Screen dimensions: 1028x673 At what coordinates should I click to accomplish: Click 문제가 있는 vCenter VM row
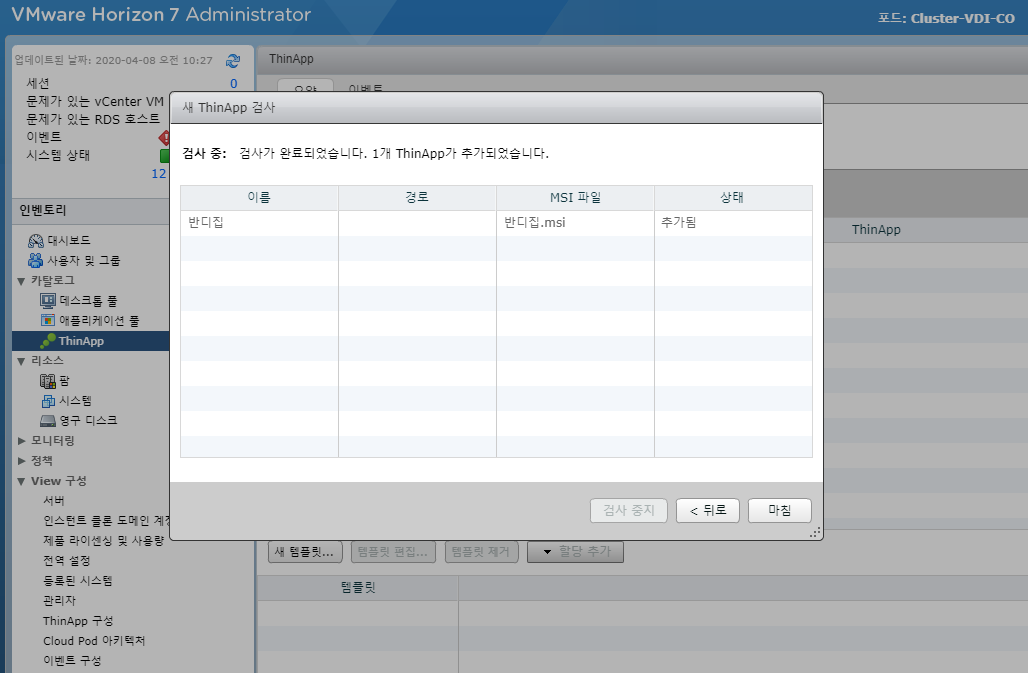point(94,102)
